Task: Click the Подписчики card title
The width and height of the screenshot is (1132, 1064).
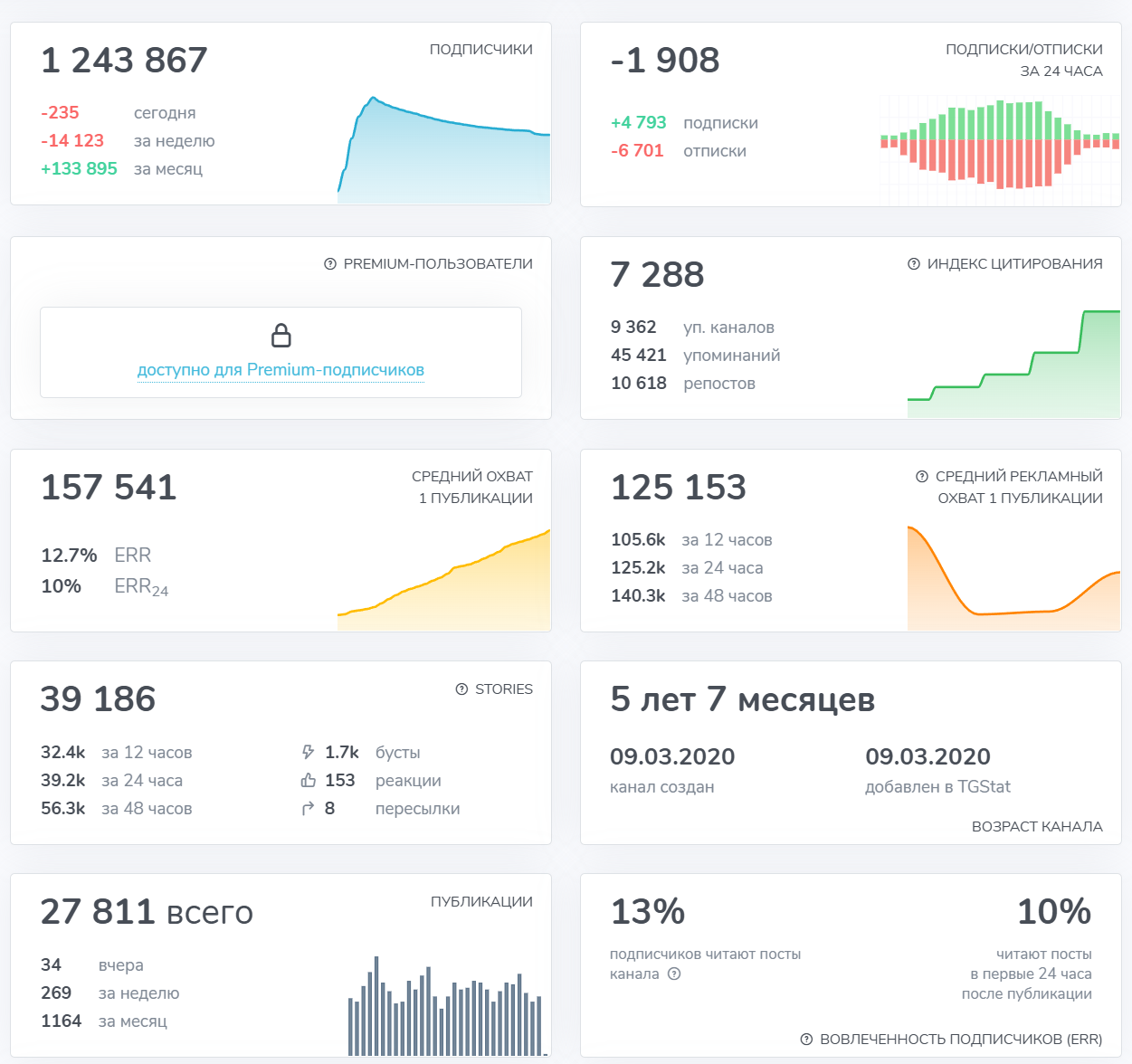Action: coord(480,50)
